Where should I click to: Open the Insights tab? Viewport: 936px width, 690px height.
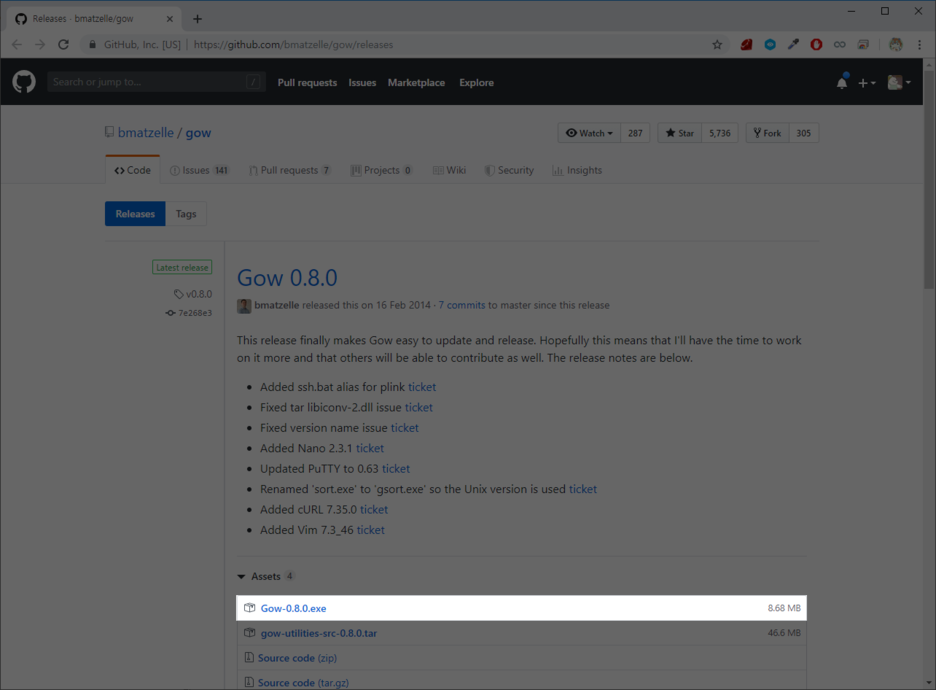[x=577, y=170]
